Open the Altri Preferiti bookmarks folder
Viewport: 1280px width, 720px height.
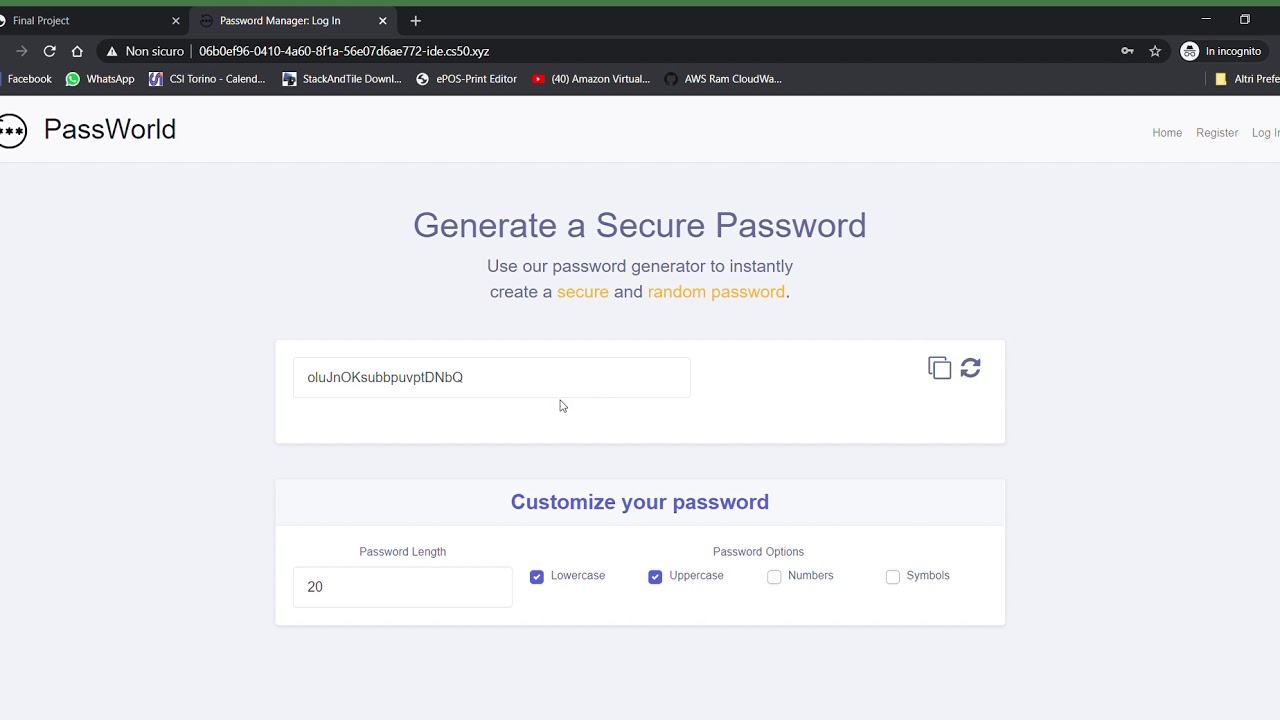pyautogui.click(x=1246, y=79)
